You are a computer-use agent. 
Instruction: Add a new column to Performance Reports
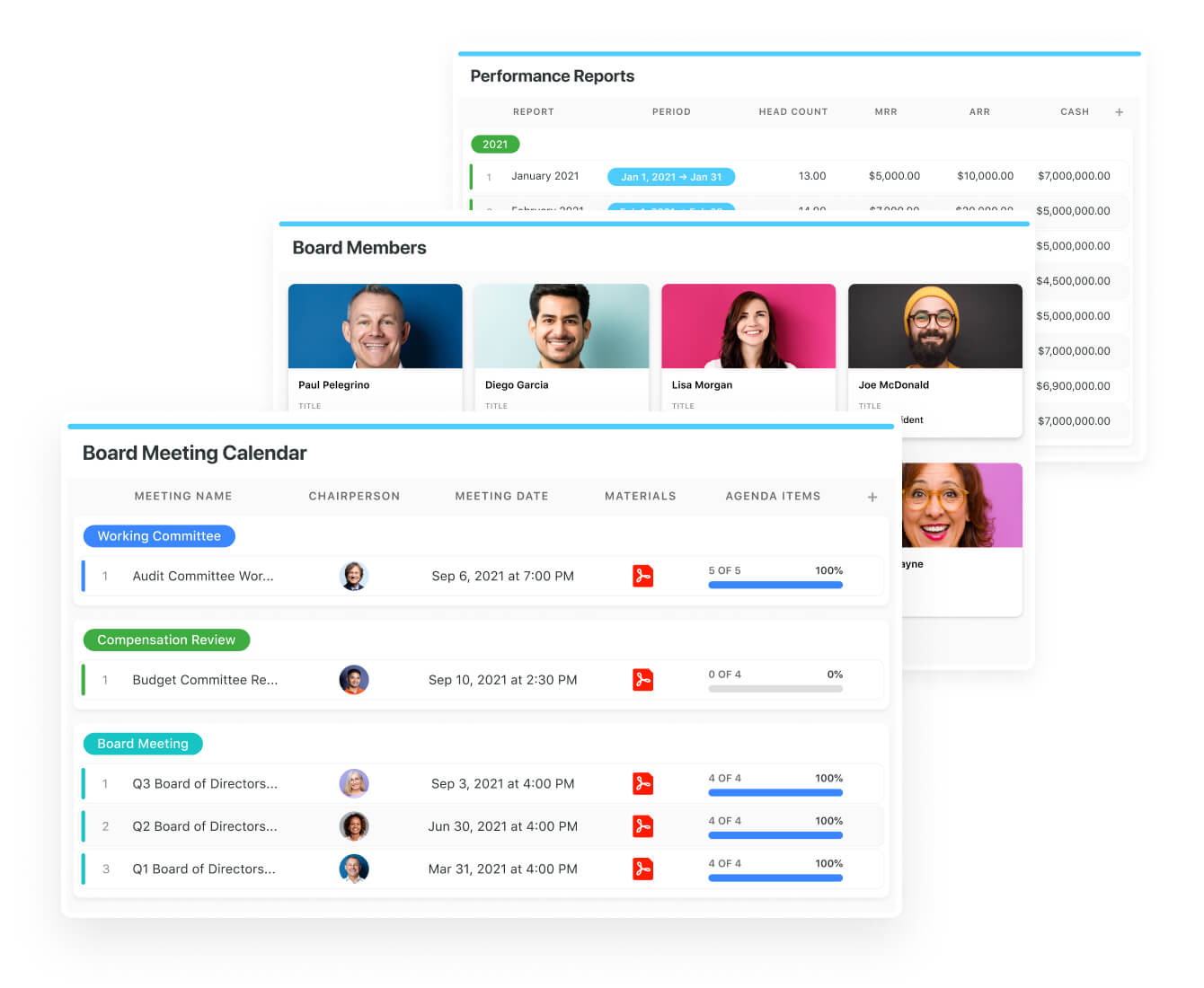(1120, 111)
